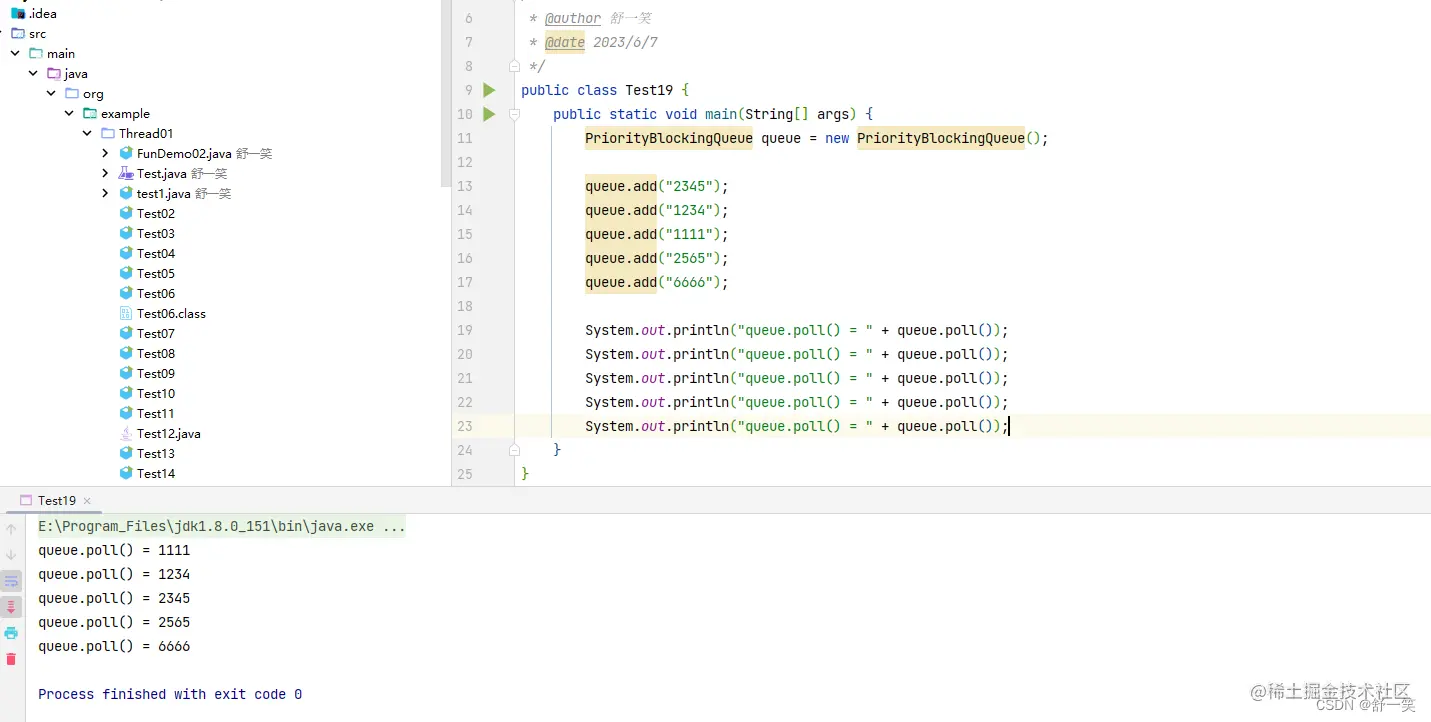Screen dimensions: 1431x722
Task: Open Test09 in project tree
Action: tap(156, 373)
